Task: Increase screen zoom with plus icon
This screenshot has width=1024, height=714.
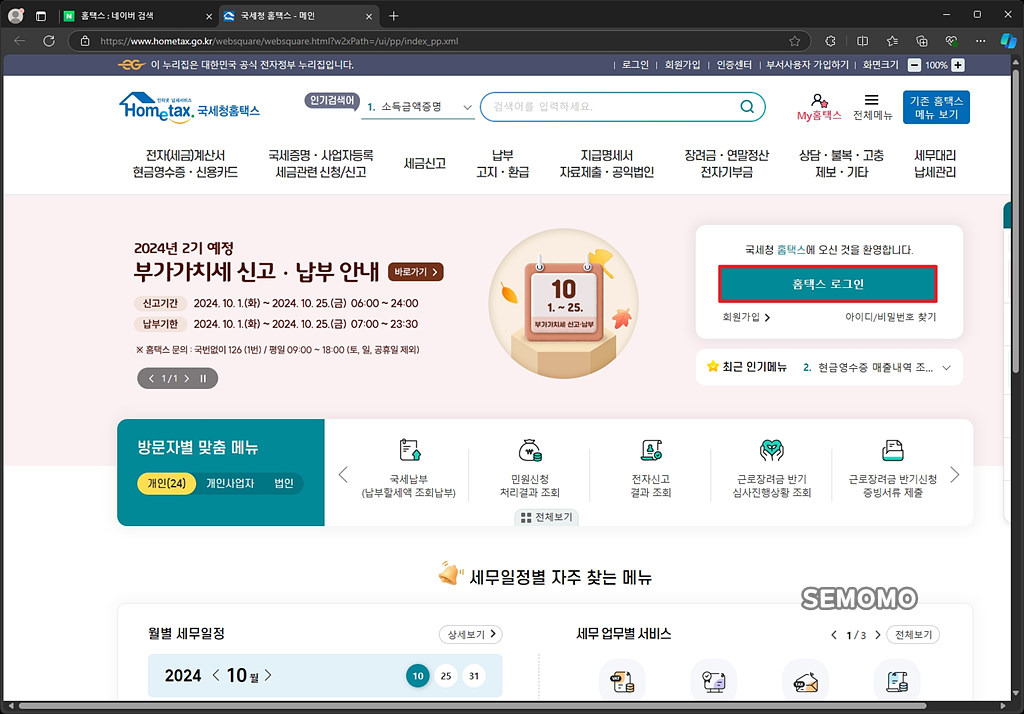Action: [957, 65]
